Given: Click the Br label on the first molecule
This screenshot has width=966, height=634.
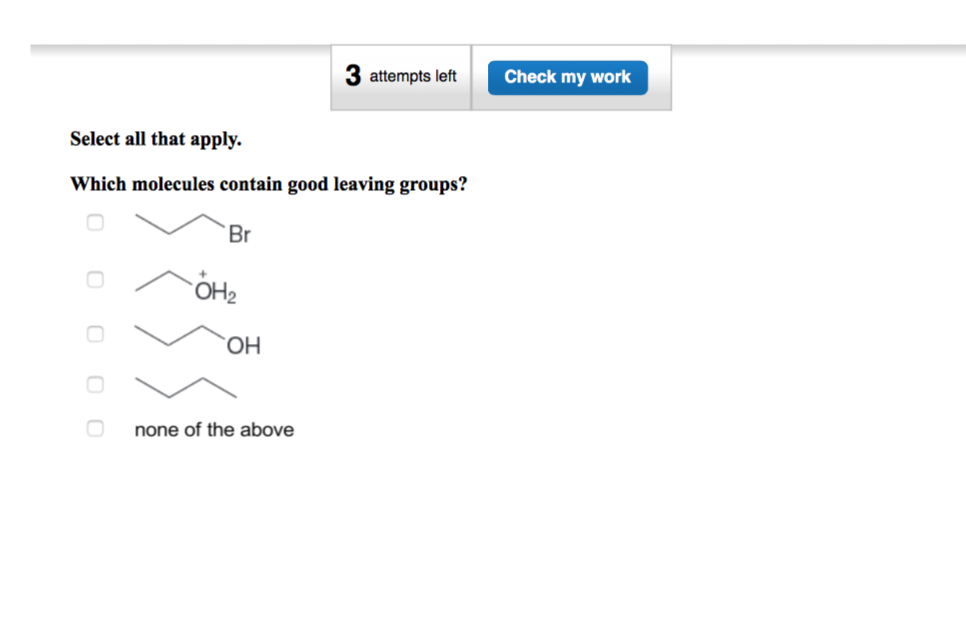Looking at the screenshot, I should tap(240, 235).
